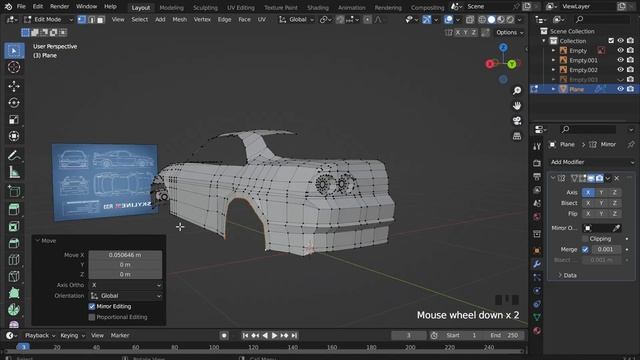Open the Tool properties tab
This screenshot has width=640, height=360.
click(x=537, y=147)
